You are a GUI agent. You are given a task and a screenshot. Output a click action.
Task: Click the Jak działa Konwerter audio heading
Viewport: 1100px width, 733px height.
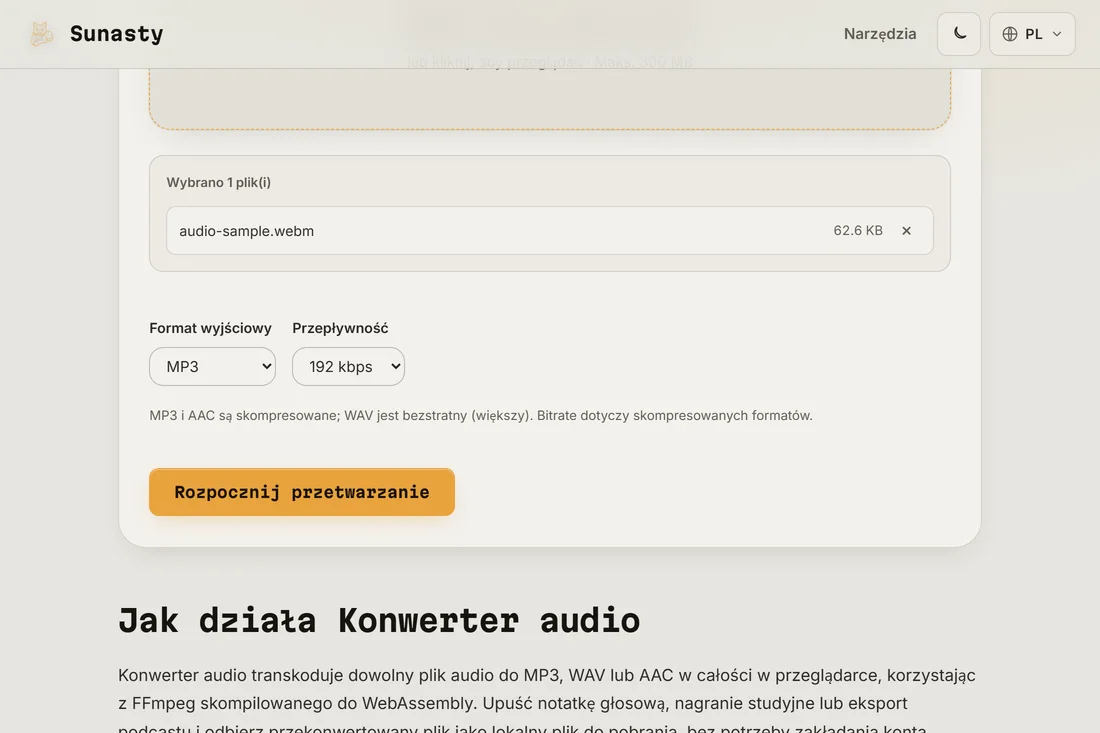click(379, 621)
